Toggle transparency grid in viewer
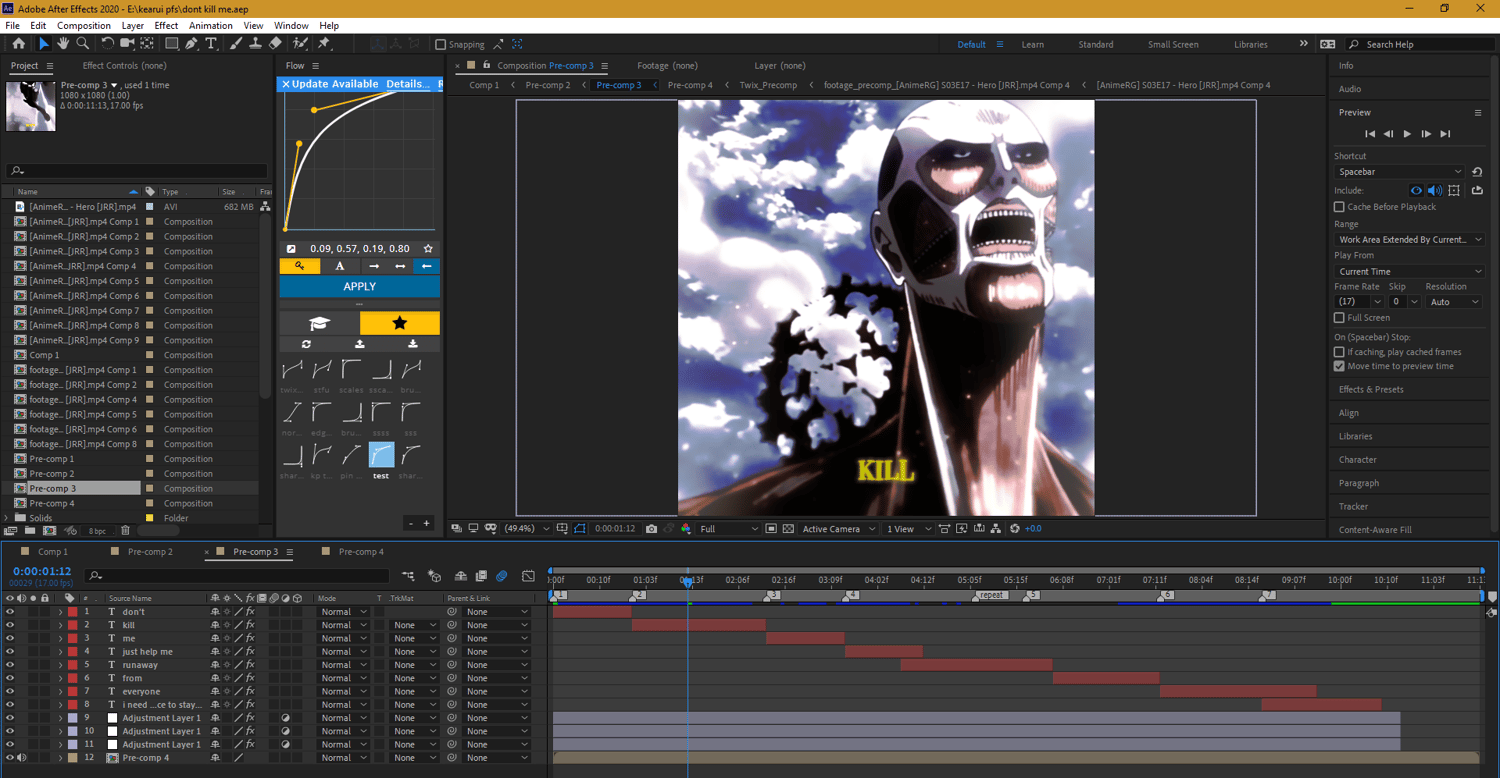The width and height of the screenshot is (1500, 778). (788, 529)
